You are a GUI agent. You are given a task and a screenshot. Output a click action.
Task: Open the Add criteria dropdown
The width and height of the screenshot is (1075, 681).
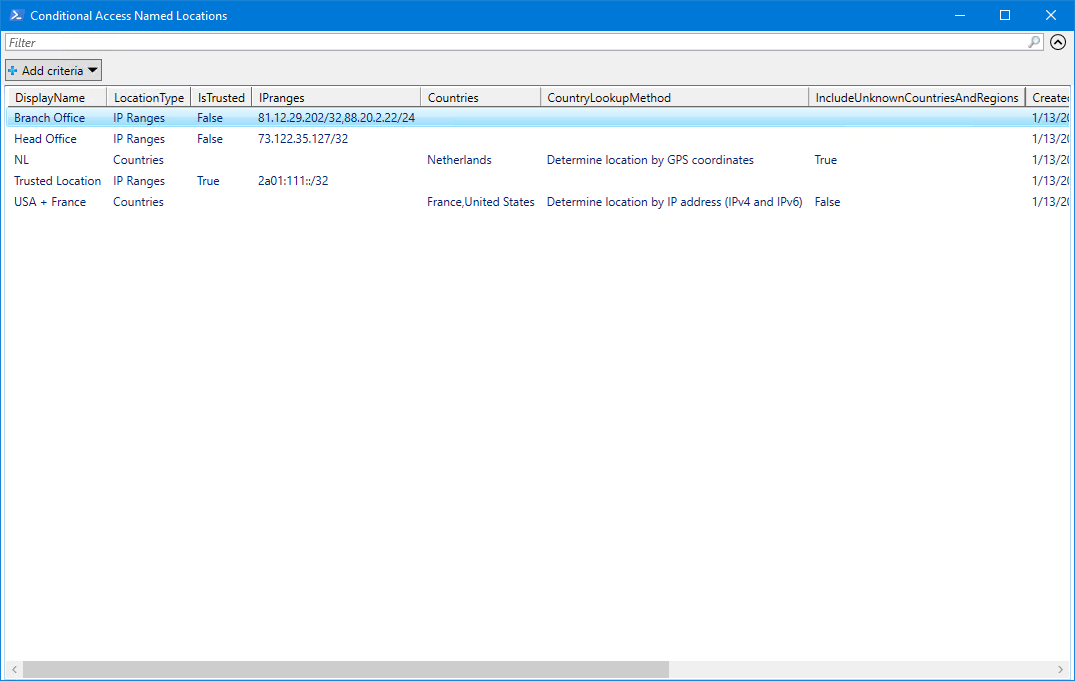[x=54, y=71]
